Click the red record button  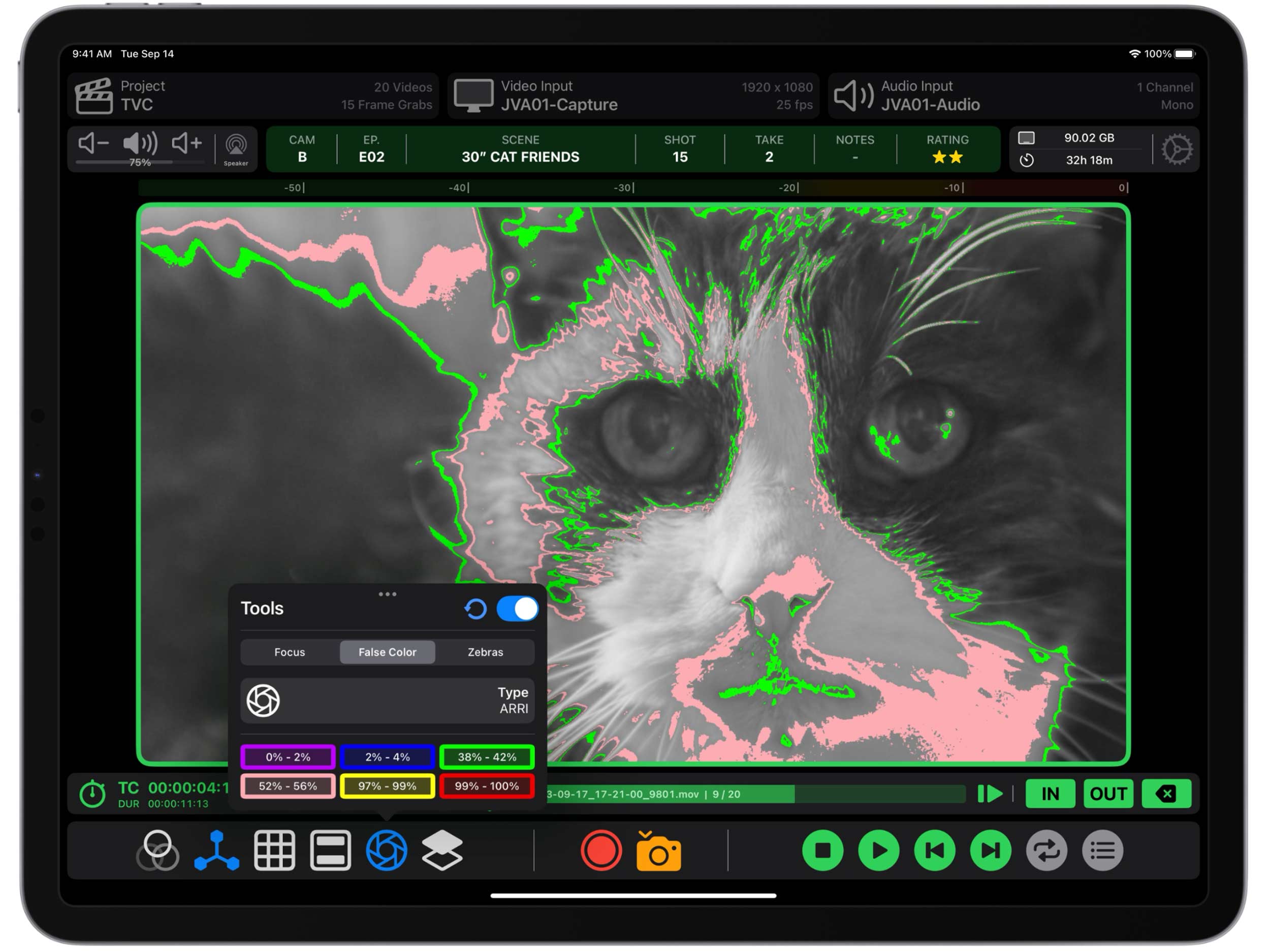(600, 850)
